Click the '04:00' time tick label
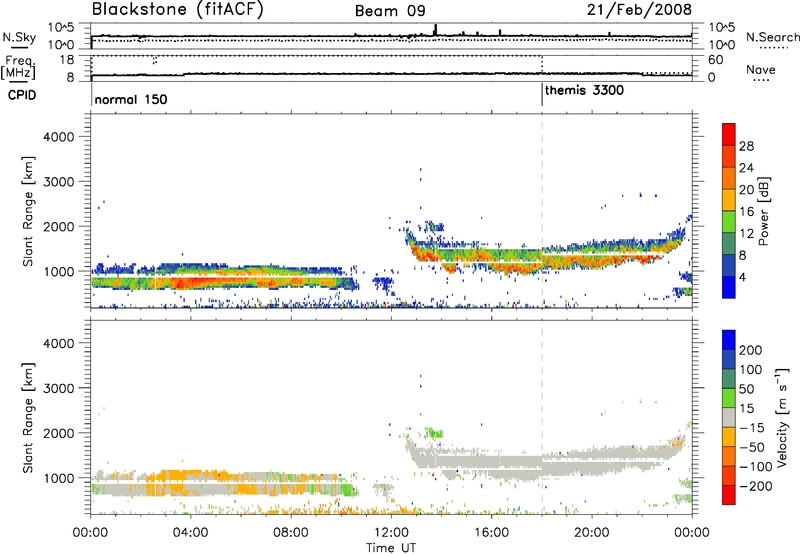This screenshot has width=800, height=554. point(191,533)
